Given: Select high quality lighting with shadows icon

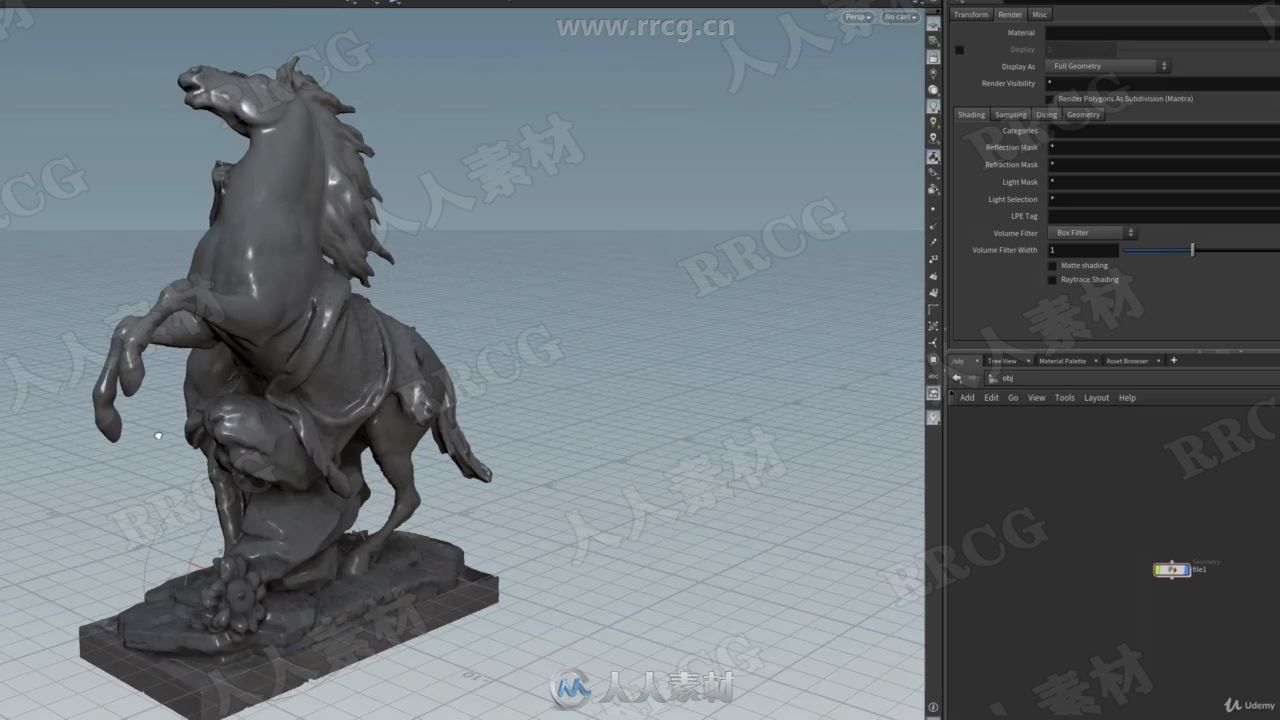Looking at the screenshot, I should point(934,139).
